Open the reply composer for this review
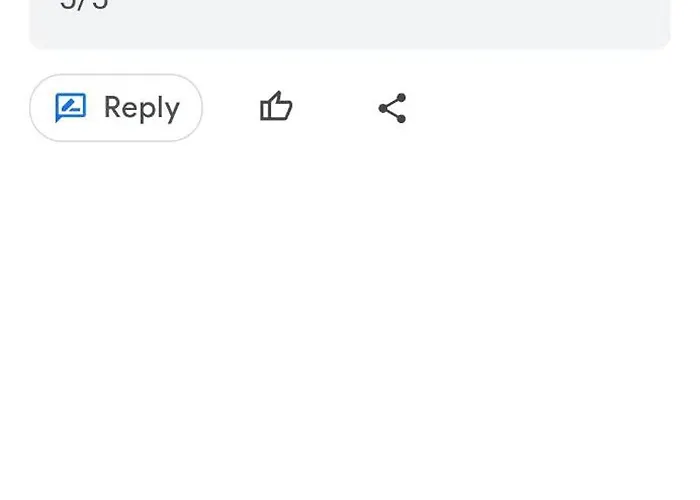 coord(116,108)
